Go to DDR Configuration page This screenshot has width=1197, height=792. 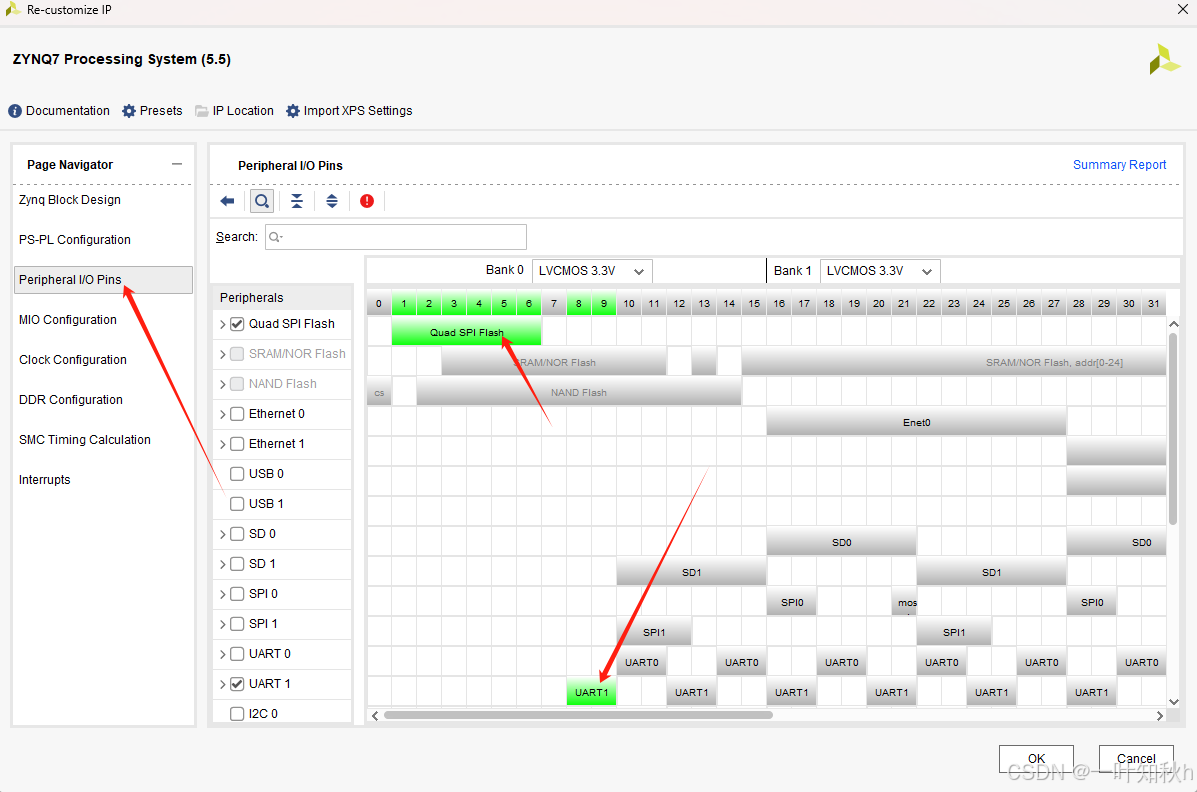(x=70, y=400)
